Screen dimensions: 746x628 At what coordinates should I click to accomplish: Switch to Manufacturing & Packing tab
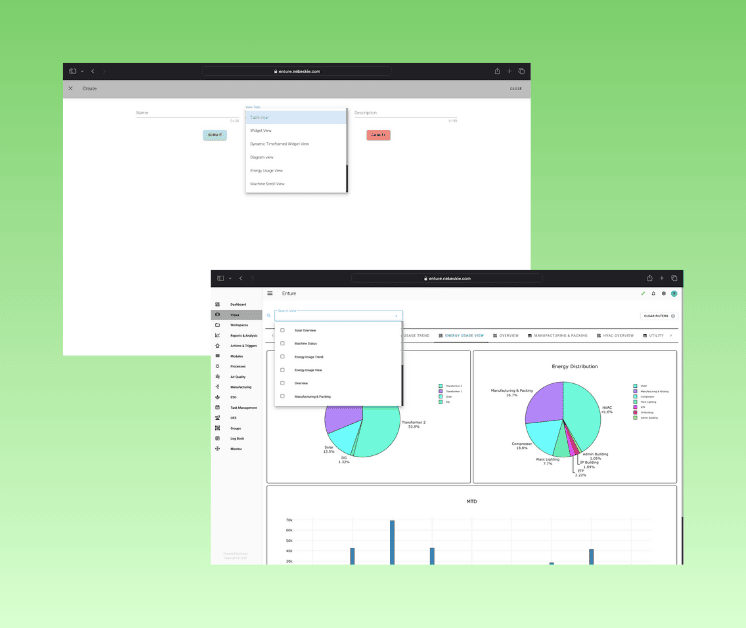[558, 336]
